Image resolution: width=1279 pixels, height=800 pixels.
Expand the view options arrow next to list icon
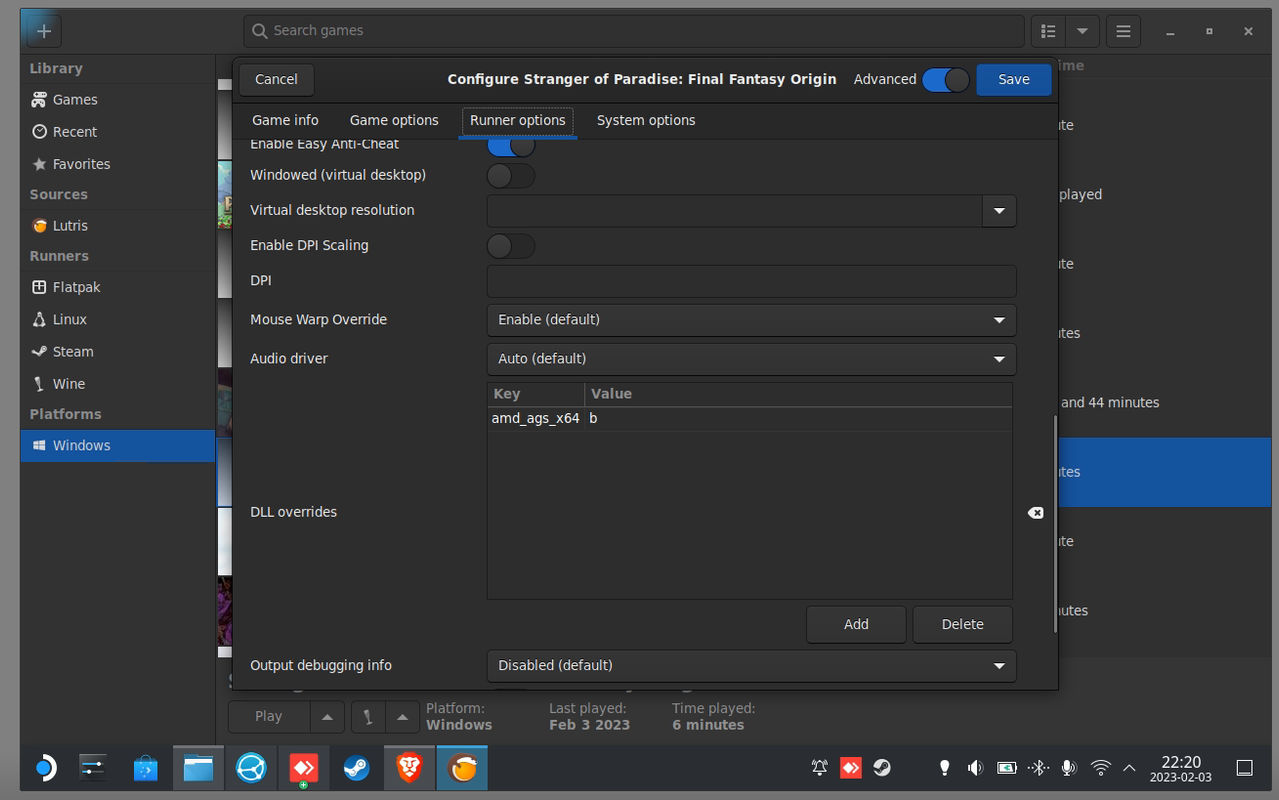point(1082,31)
